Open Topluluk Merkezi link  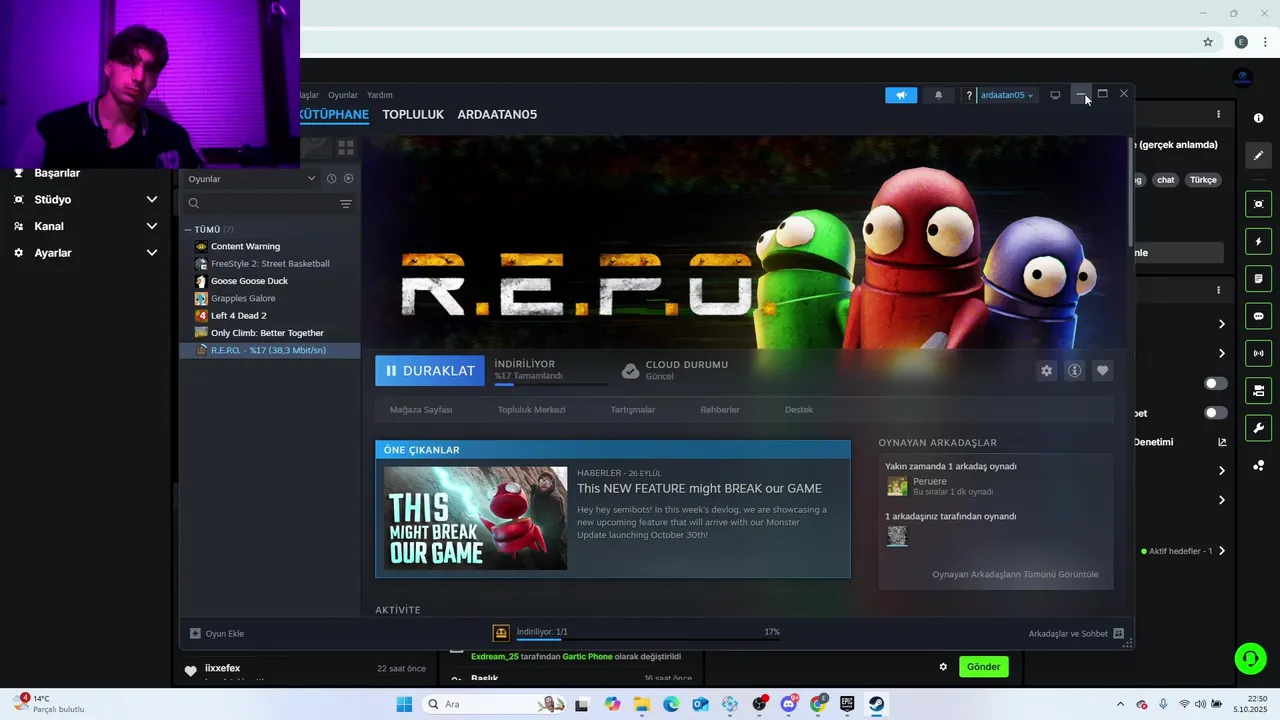click(532, 410)
